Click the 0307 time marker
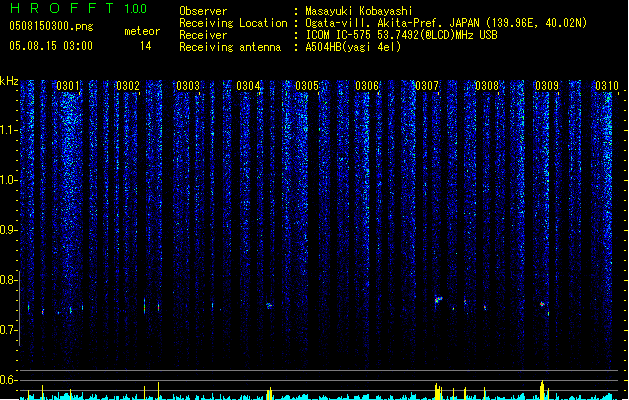 tap(427, 86)
